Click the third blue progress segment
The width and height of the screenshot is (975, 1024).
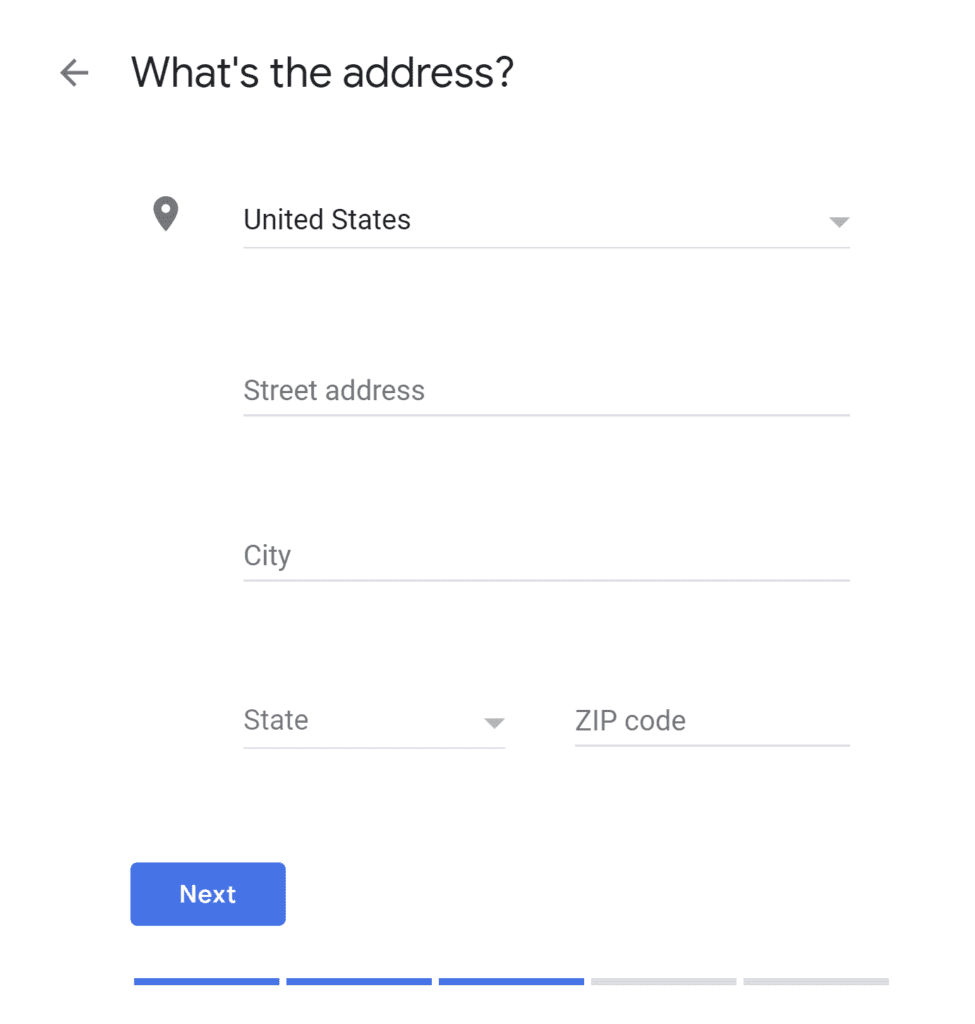tap(511, 982)
